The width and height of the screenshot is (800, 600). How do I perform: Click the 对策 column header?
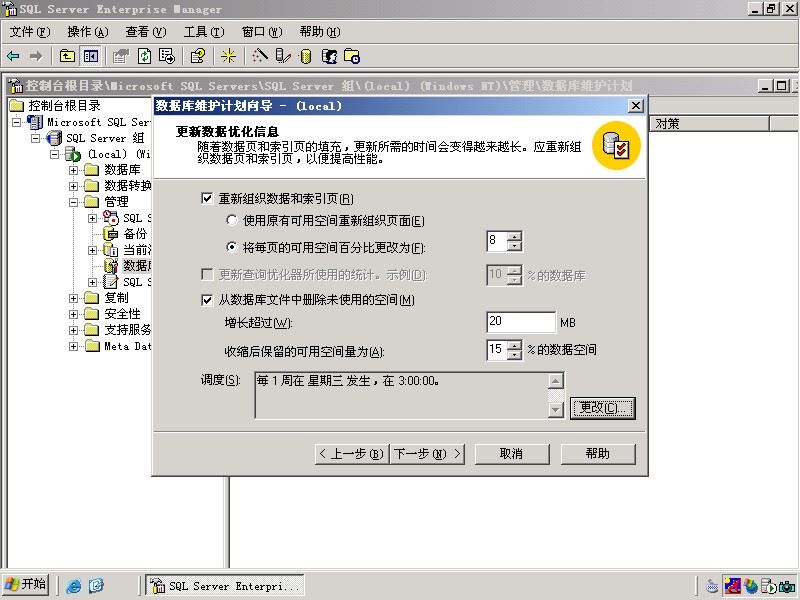coord(709,123)
